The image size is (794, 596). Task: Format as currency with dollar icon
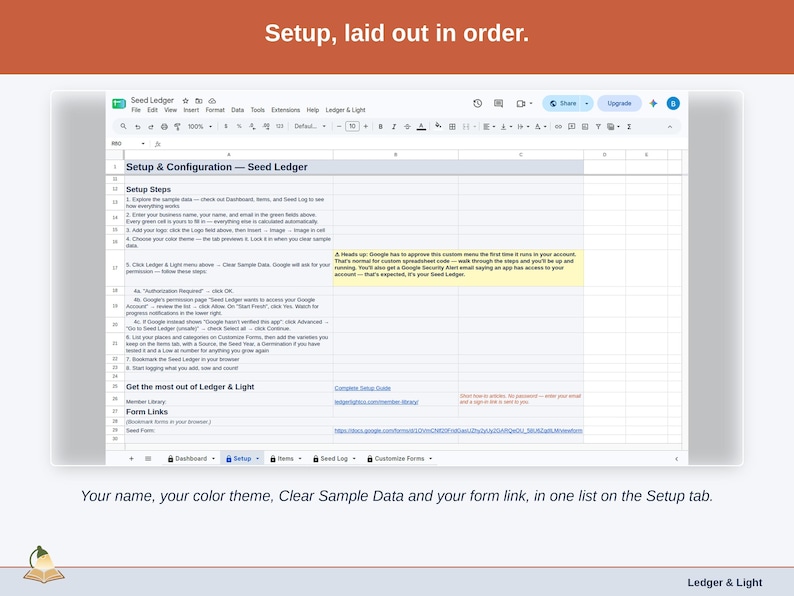226,127
